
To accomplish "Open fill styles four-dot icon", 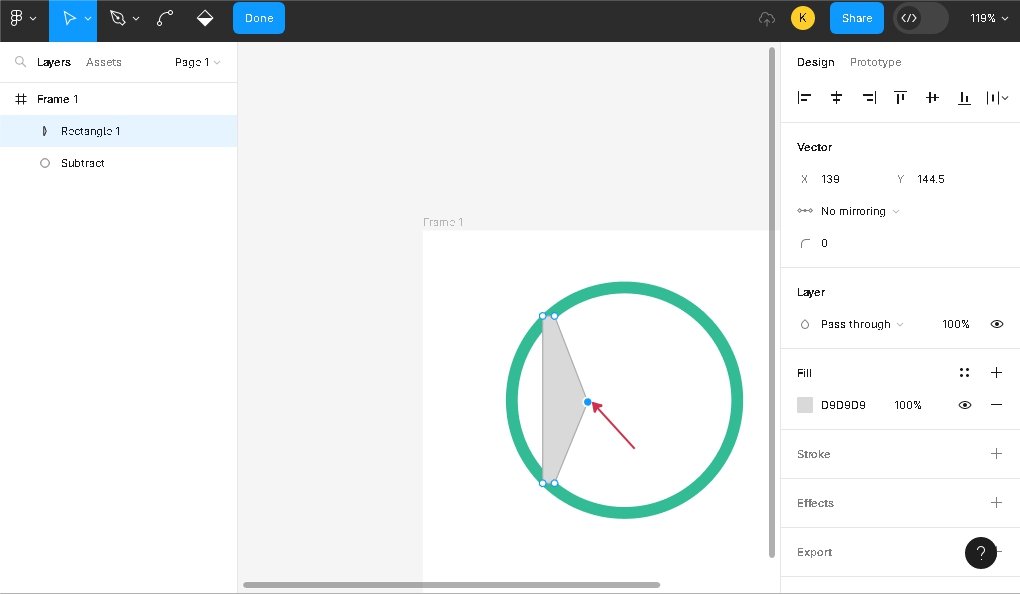I will (x=964, y=373).
